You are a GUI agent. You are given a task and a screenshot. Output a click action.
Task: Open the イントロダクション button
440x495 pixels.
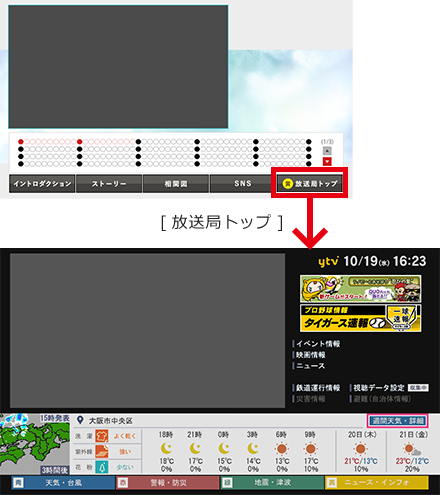coord(42,184)
